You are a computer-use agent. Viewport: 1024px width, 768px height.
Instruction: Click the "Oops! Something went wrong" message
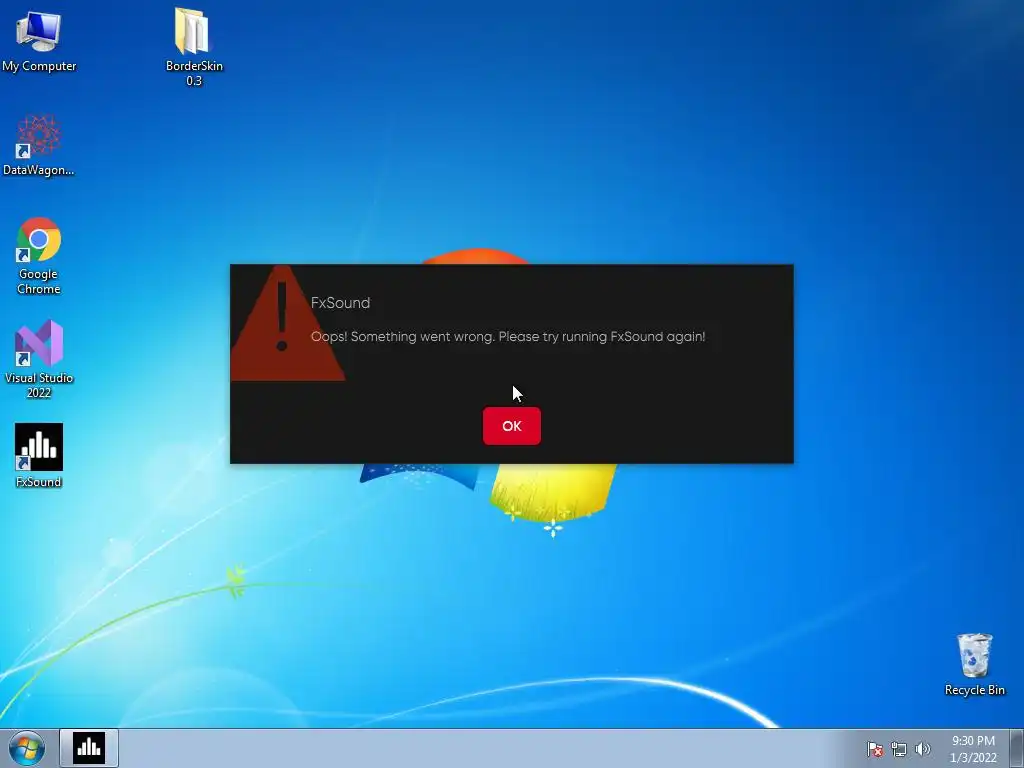pyautogui.click(x=508, y=337)
